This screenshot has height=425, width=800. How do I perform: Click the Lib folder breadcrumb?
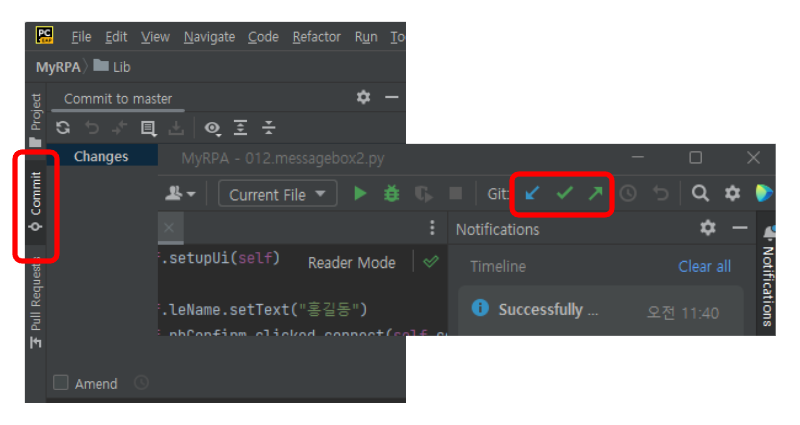[x=112, y=67]
